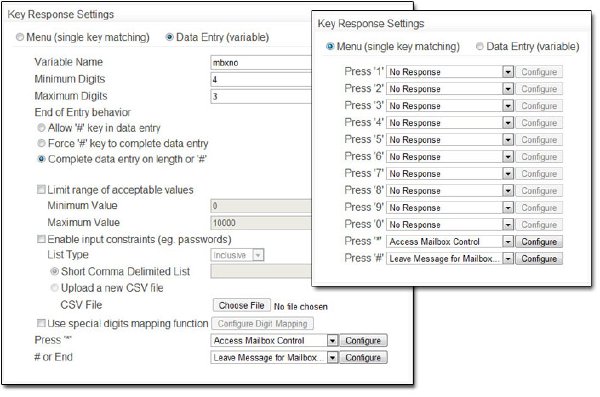Open Press '3' response dropdown

point(450,106)
